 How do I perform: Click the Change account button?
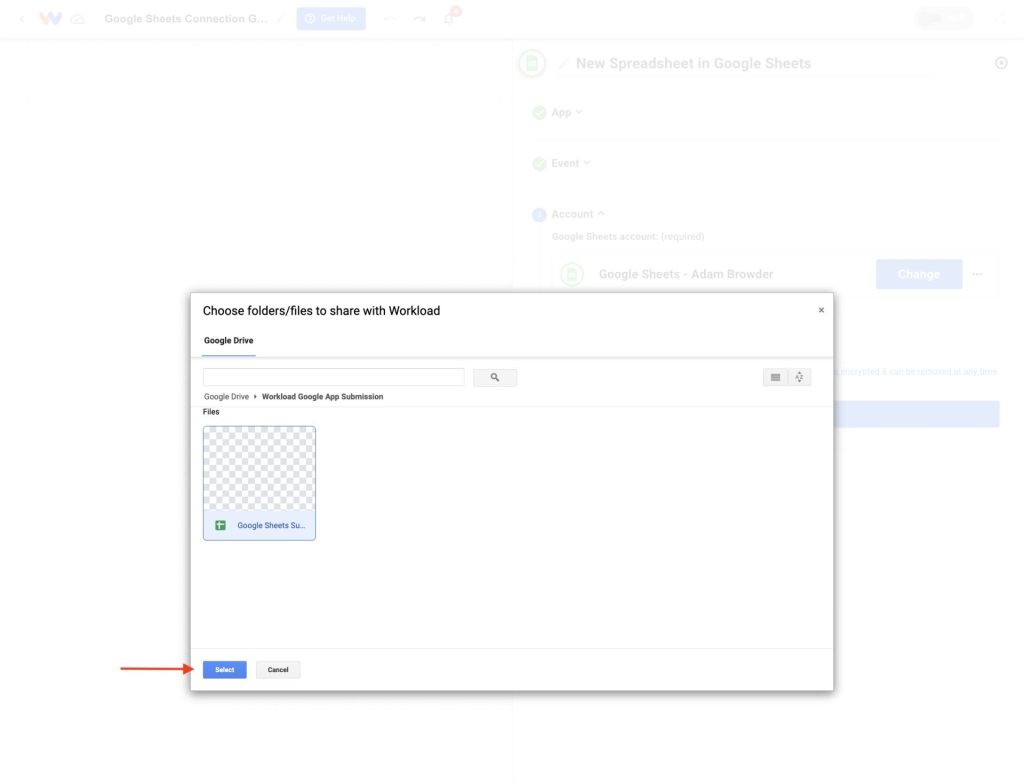919,274
